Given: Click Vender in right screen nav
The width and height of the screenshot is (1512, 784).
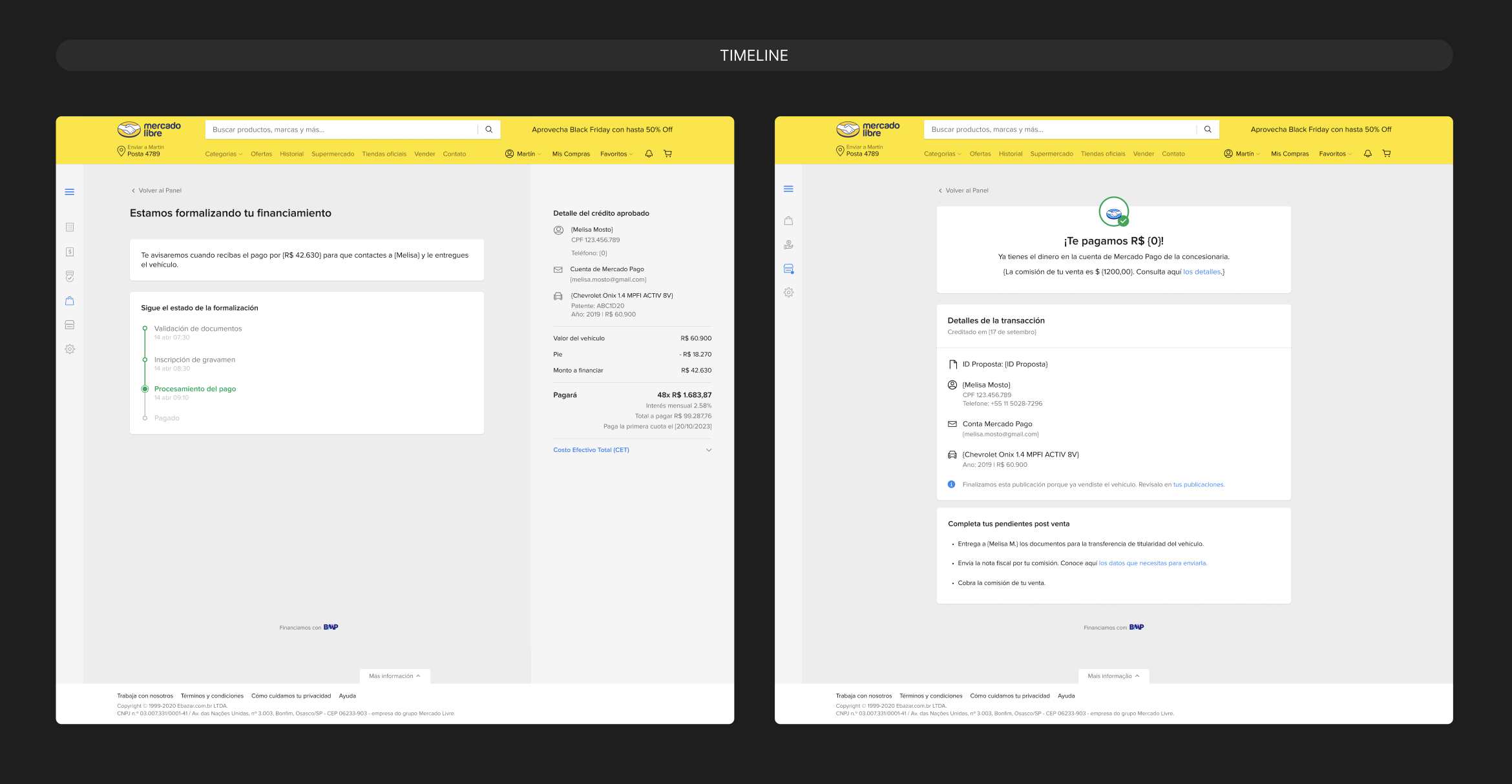Looking at the screenshot, I should coord(1143,154).
